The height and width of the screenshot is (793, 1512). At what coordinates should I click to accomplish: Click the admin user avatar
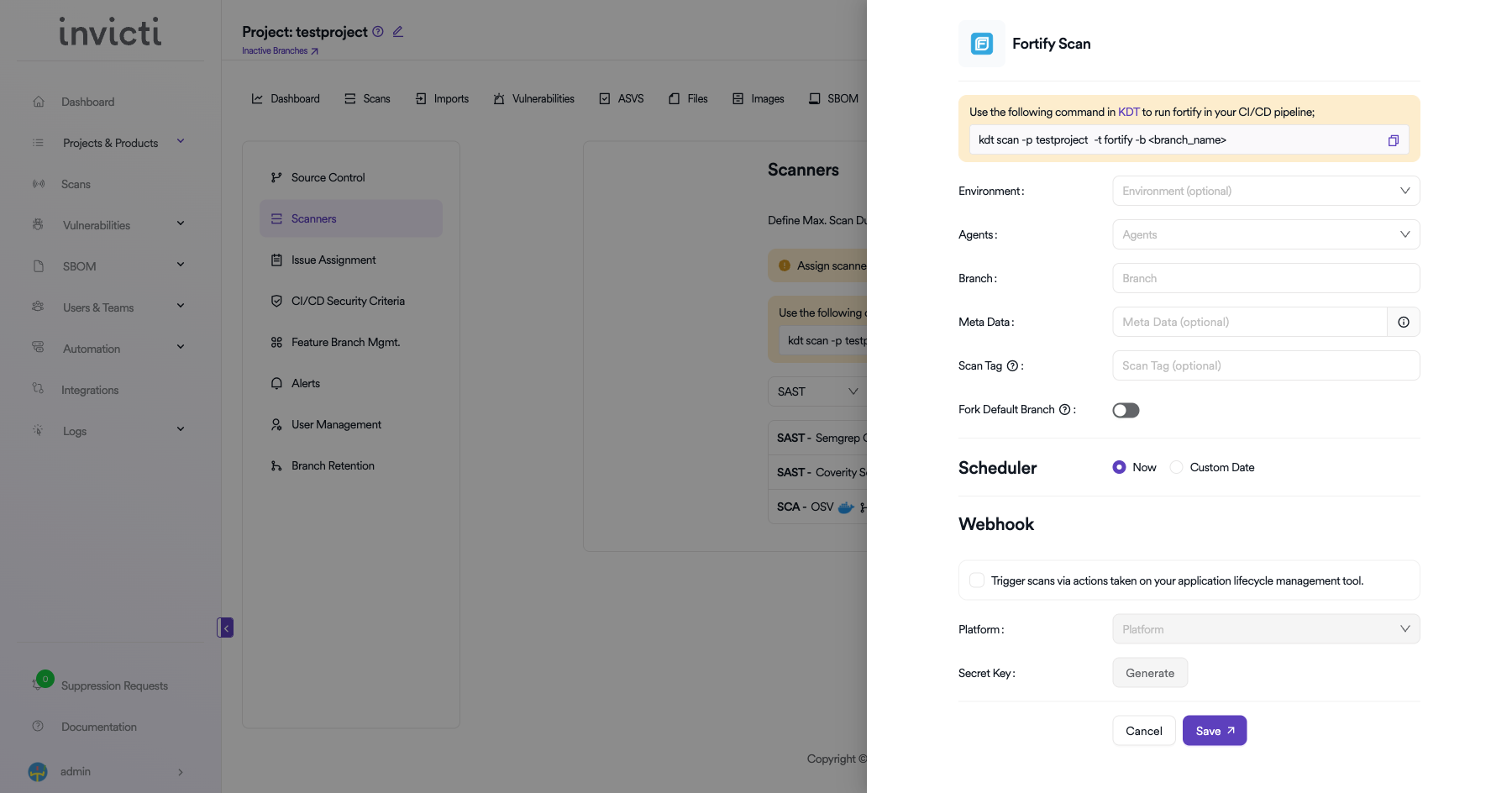pyautogui.click(x=38, y=771)
